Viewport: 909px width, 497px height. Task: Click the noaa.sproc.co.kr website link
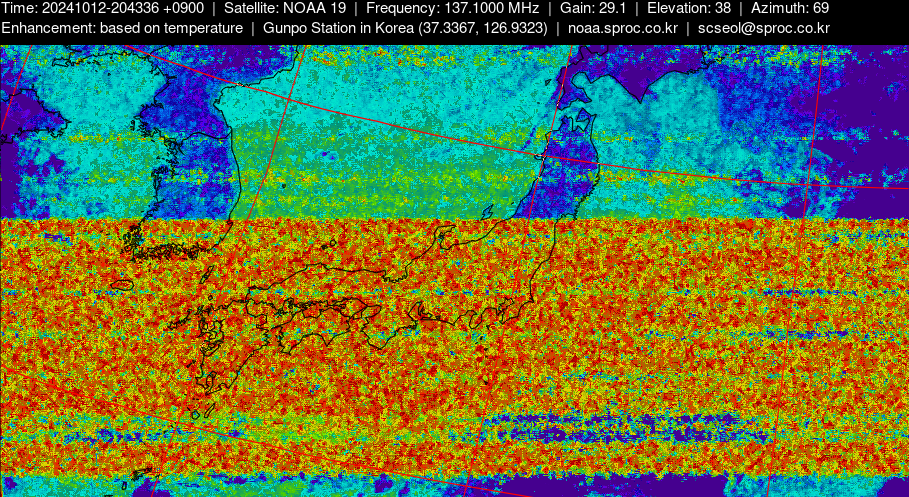[622, 28]
